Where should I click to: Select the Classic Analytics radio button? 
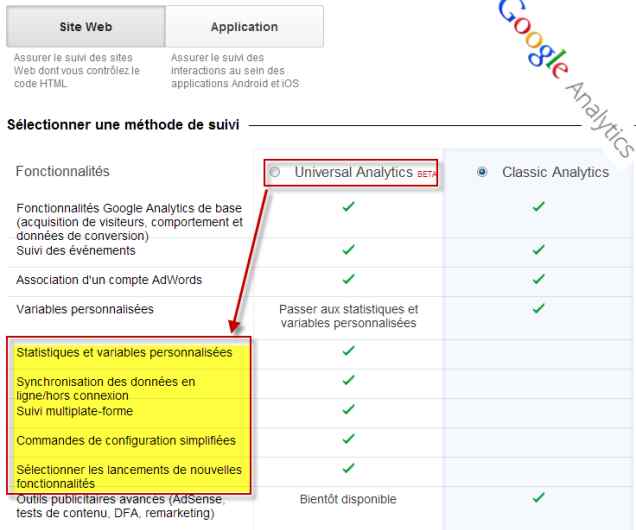[x=482, y=172]
